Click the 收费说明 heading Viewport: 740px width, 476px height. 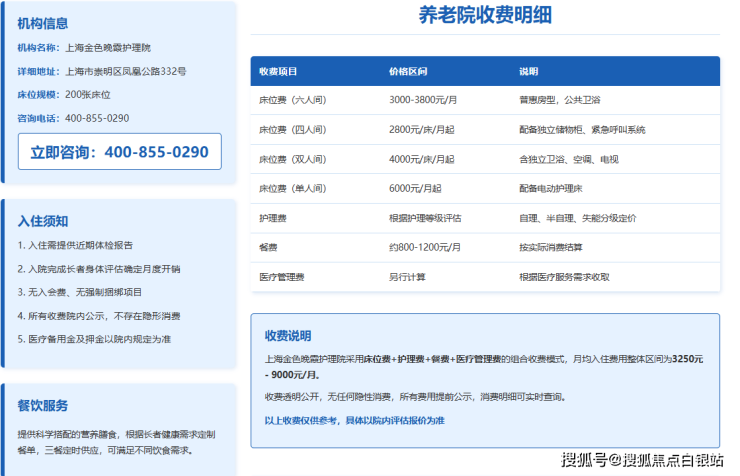coord(288,336)
